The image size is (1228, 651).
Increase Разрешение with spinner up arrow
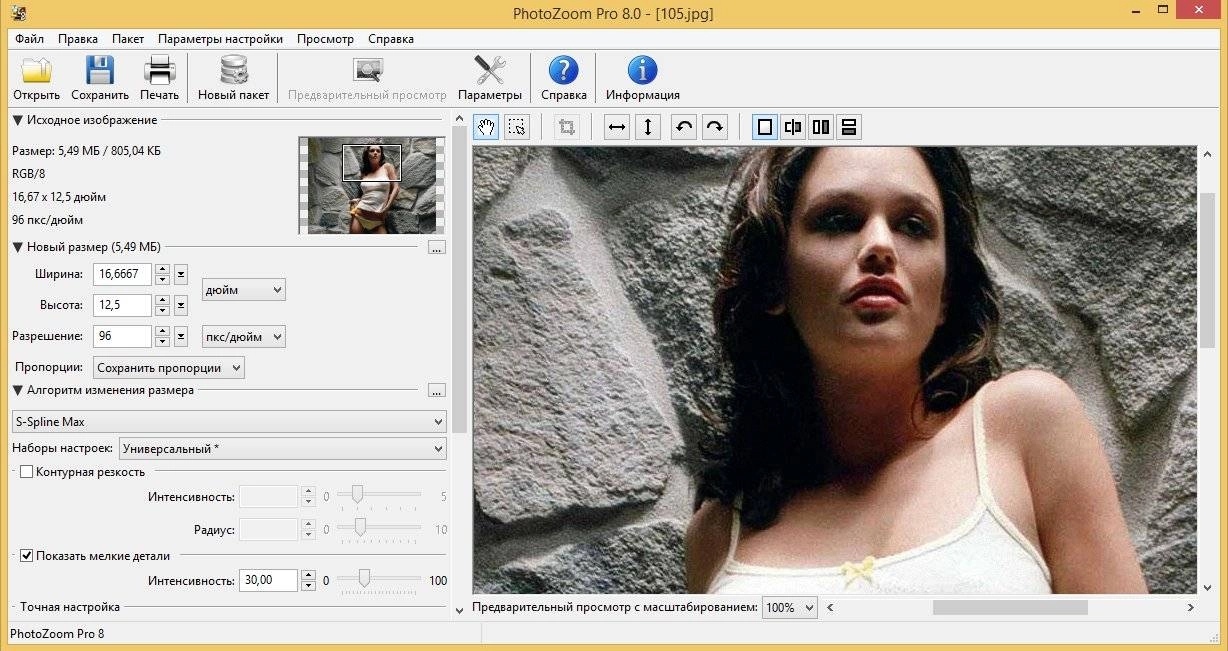pos(162,331)
